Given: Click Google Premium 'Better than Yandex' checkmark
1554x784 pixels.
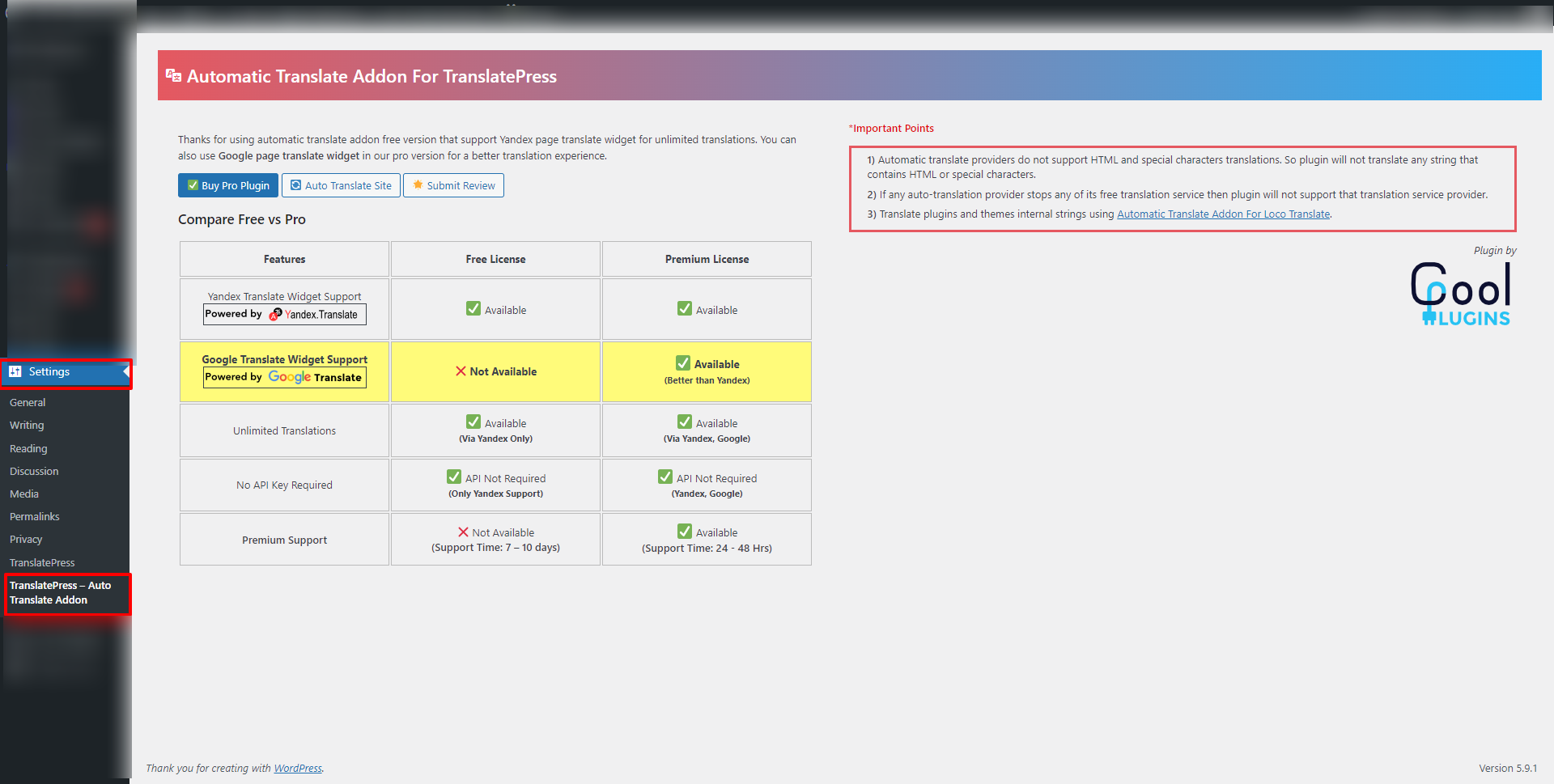Looking at the screenshot, I should [x=683, y=362].
